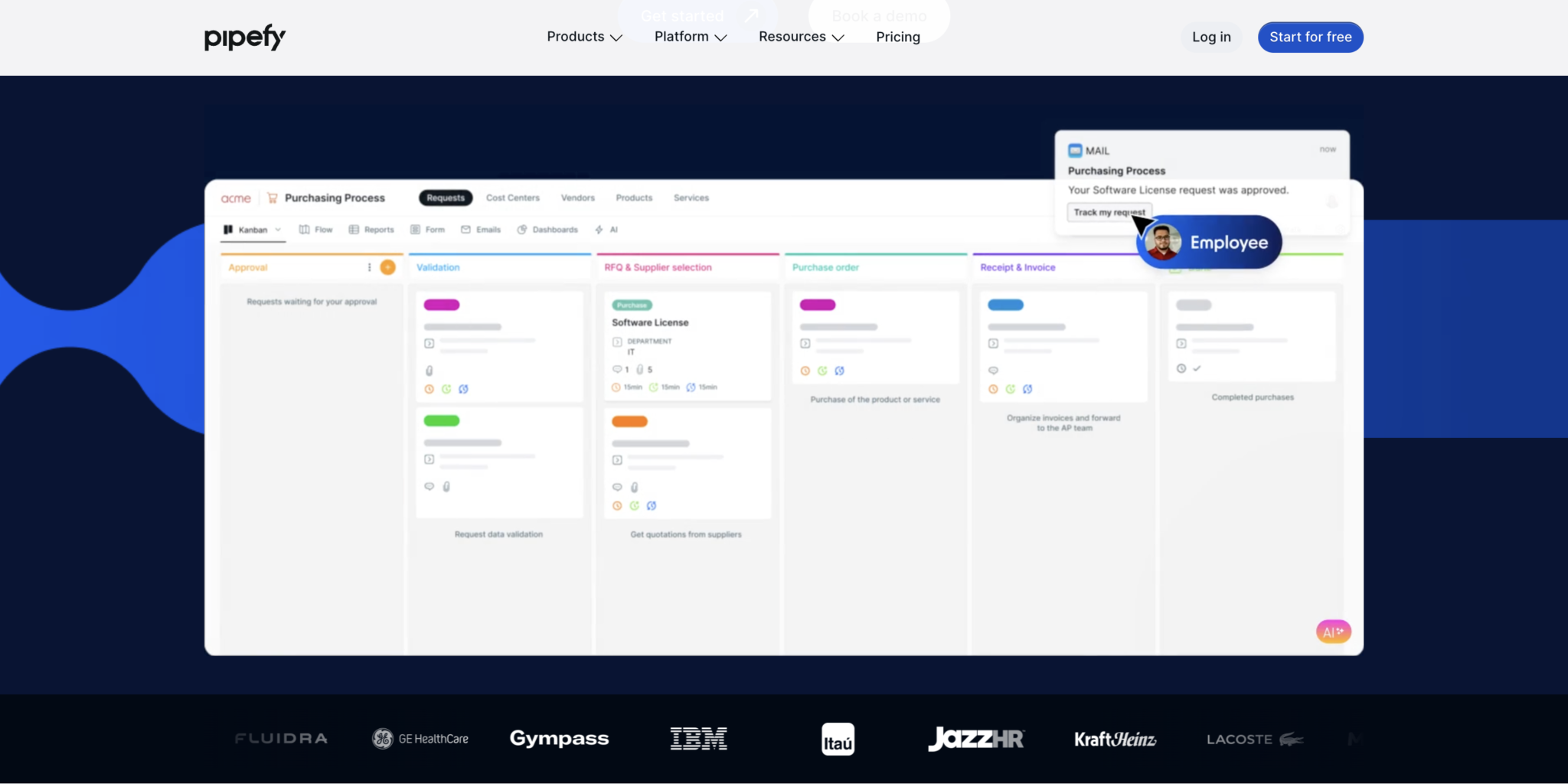
Task: Expand the Products dropdown menu
Action: pyautogui.click(x=584, y=37)
